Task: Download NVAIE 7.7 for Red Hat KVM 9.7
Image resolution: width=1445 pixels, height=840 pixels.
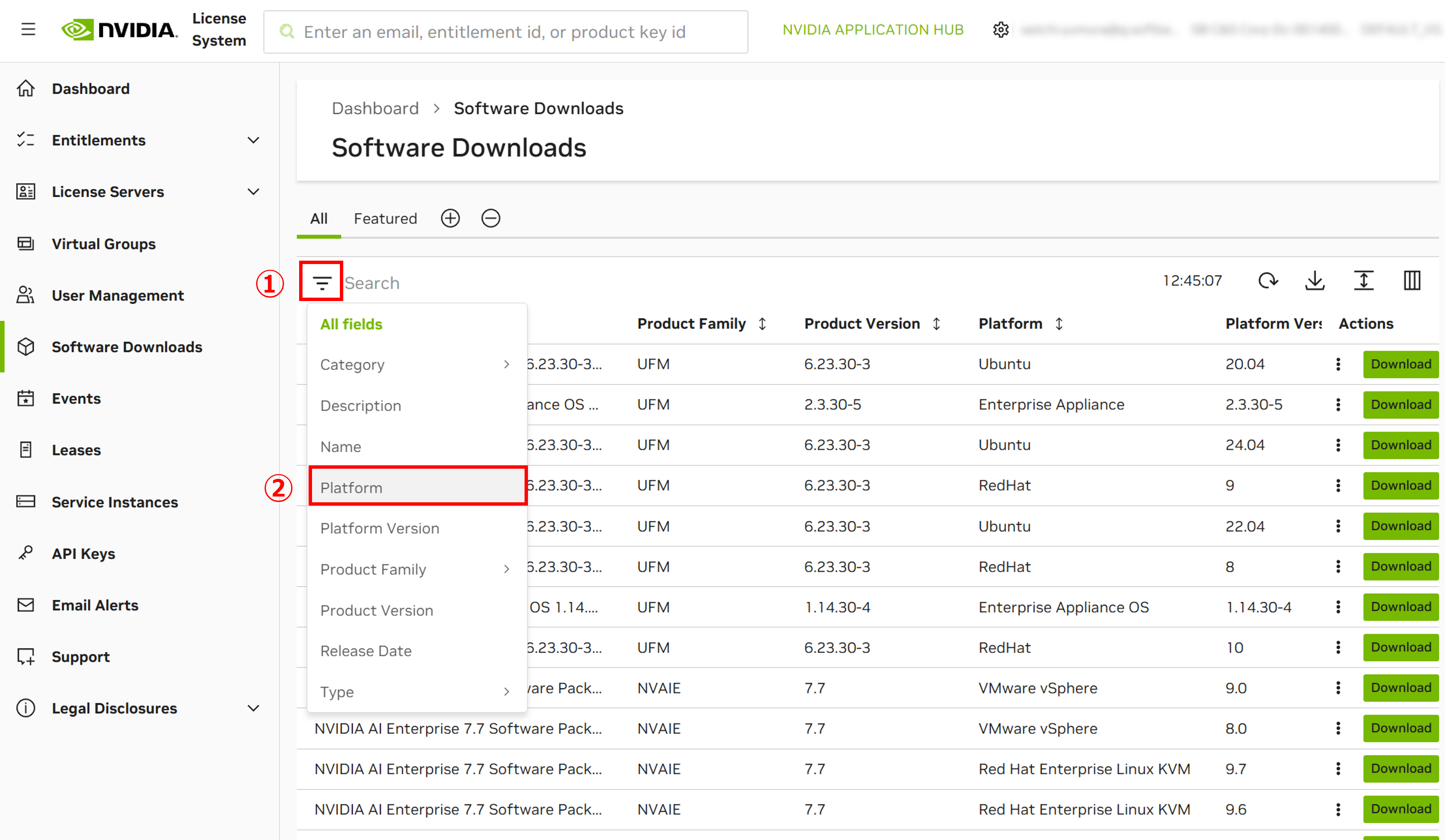Action: point(1400,769)
